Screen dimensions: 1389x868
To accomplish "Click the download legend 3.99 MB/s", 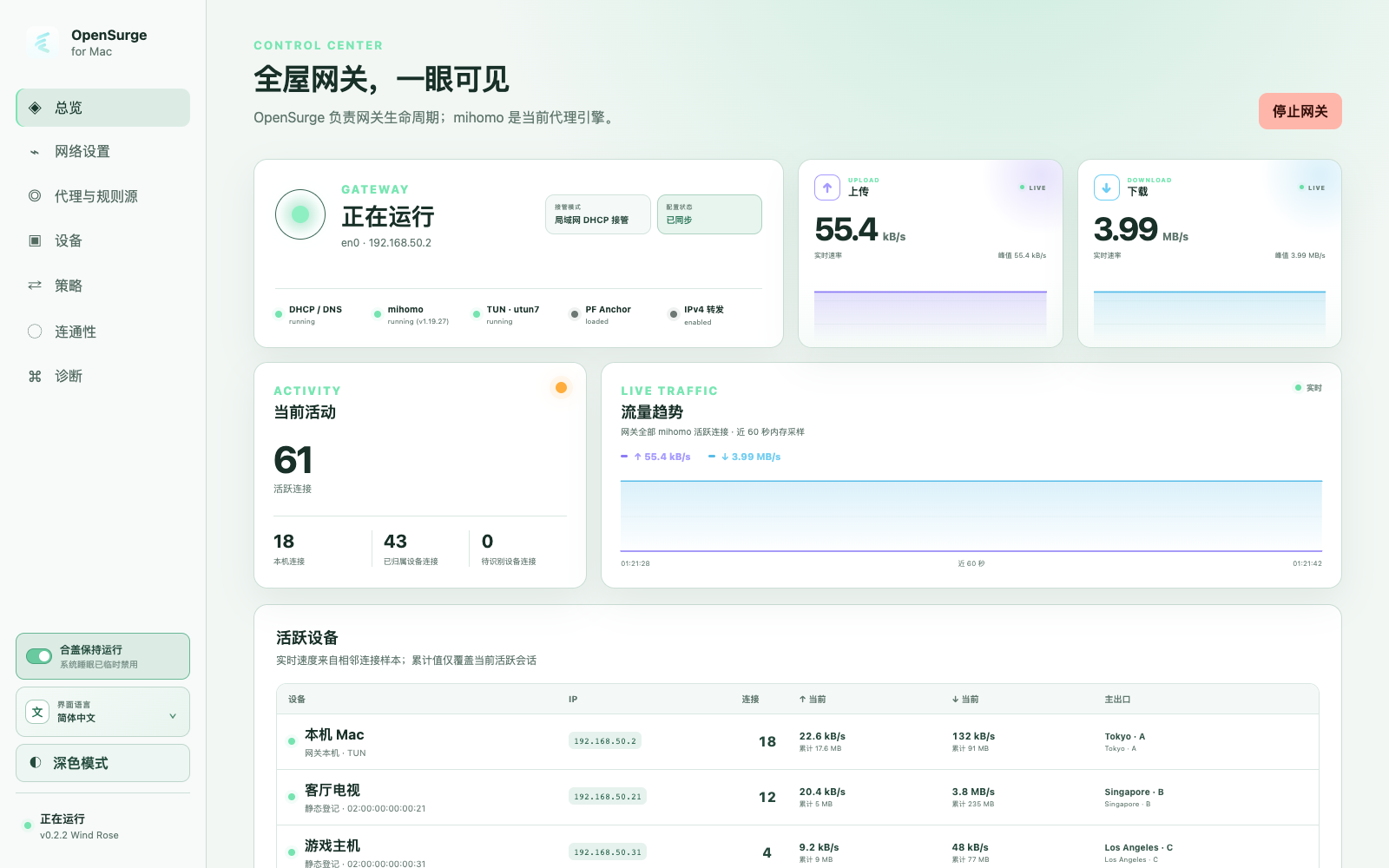I will 745,457.
